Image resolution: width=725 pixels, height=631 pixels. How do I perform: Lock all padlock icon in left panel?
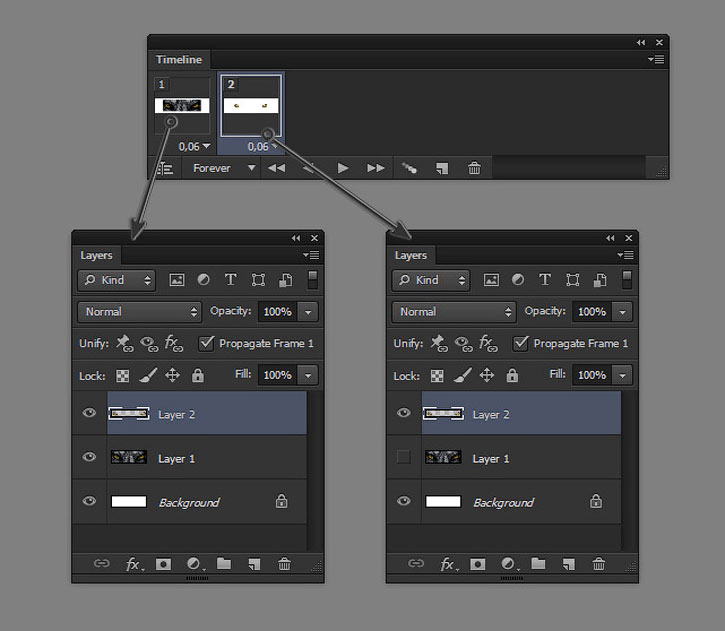point(198,375)
